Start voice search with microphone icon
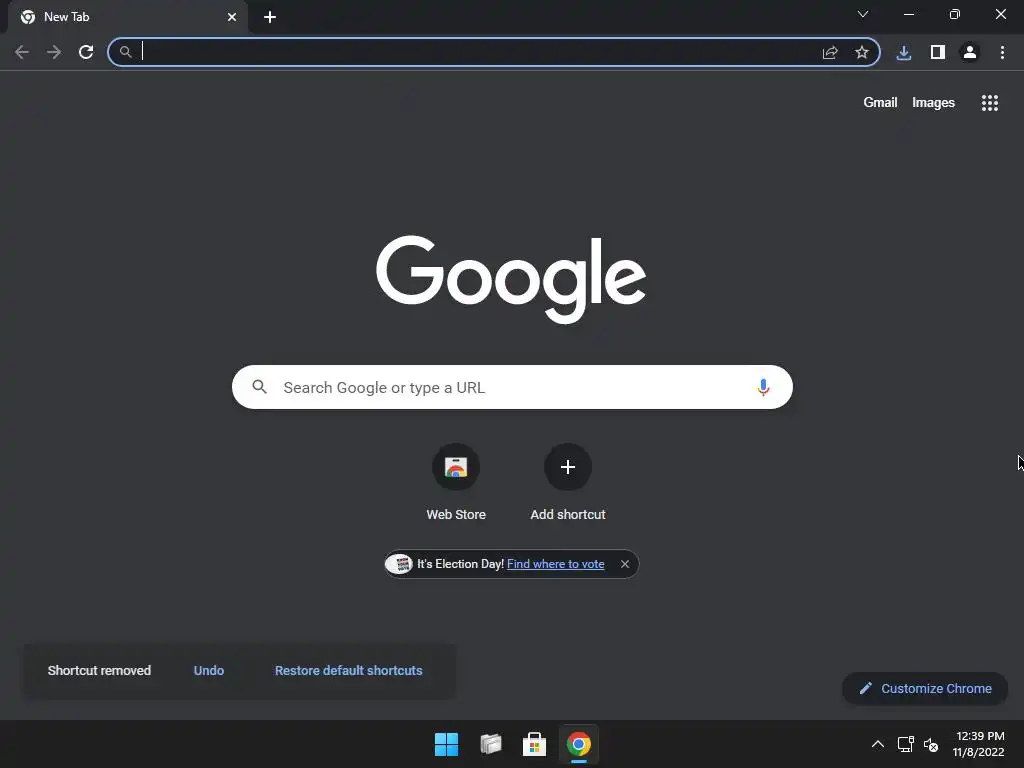The width and height of the screenshot is (1024, 768). (x=763, y=387)
